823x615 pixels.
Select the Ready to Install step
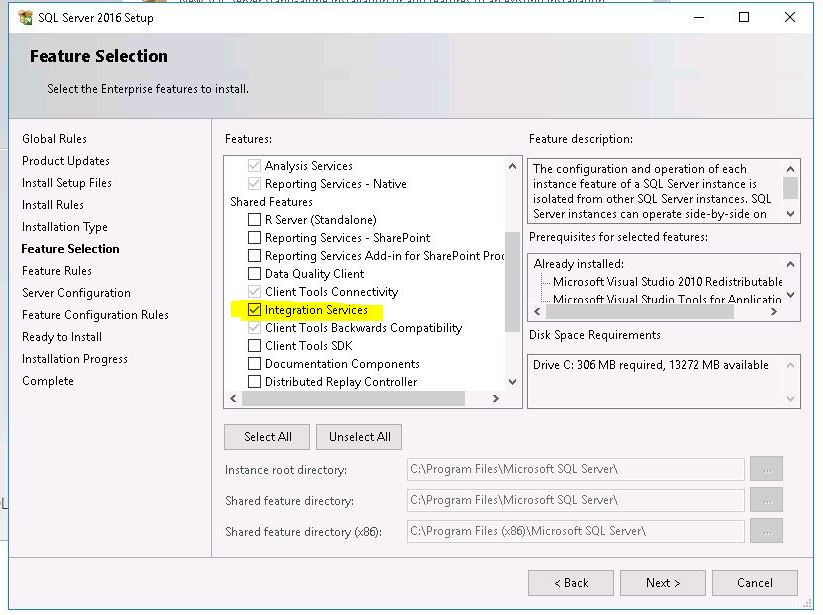62,337
